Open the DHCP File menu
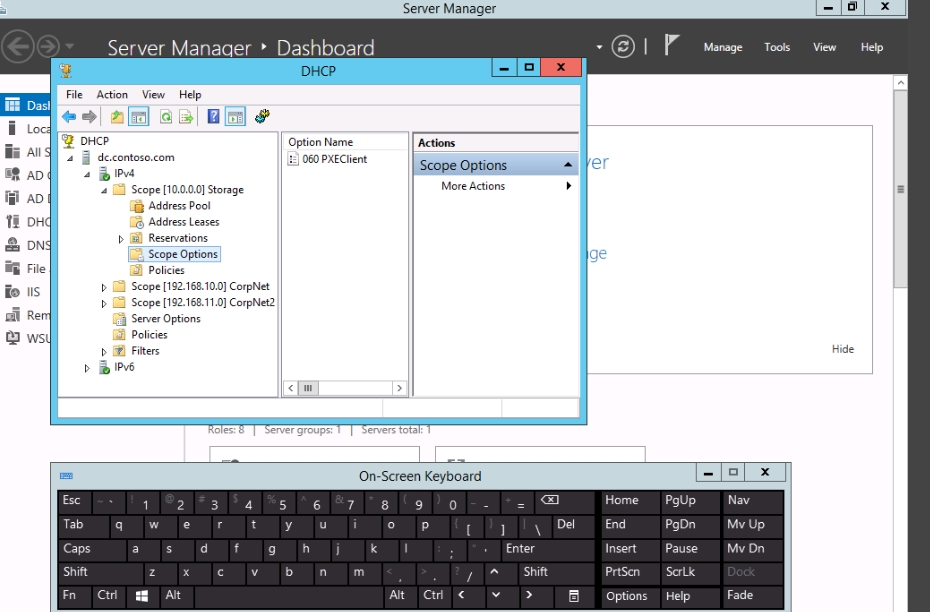 click(x=74, y=94)
